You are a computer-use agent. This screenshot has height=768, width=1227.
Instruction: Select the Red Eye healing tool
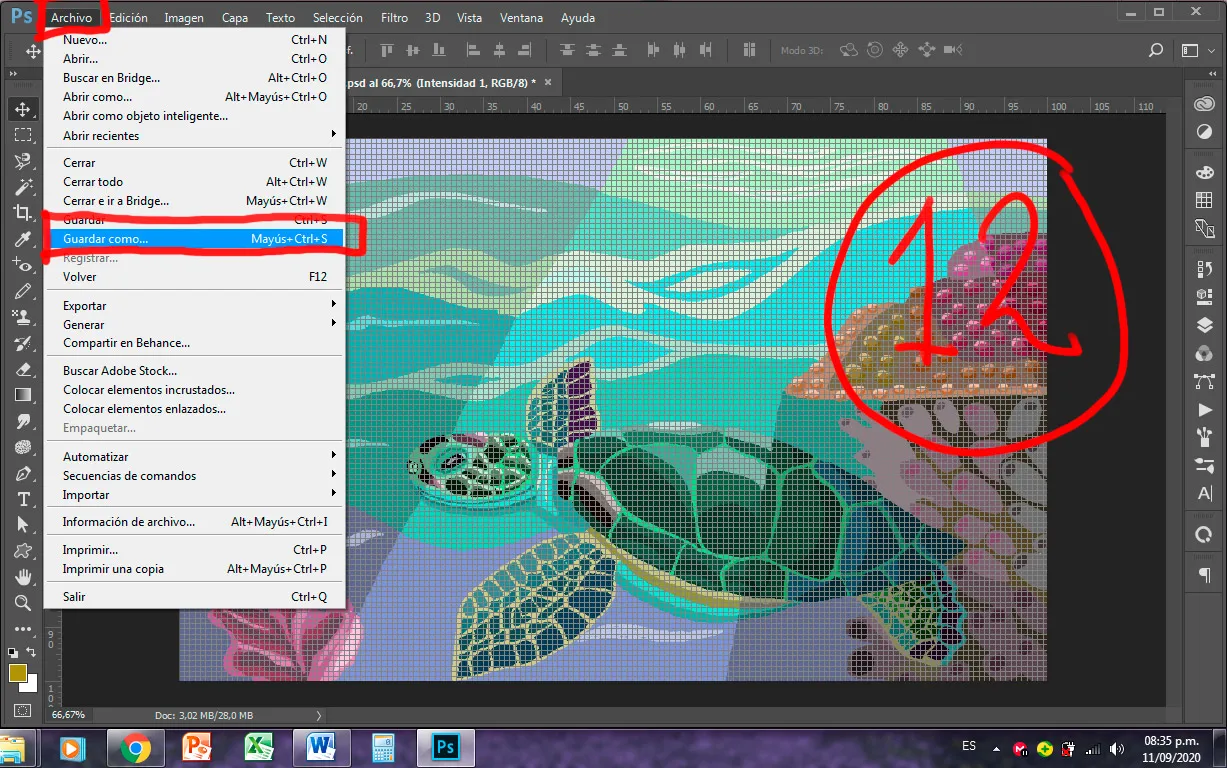pos(22,264)
